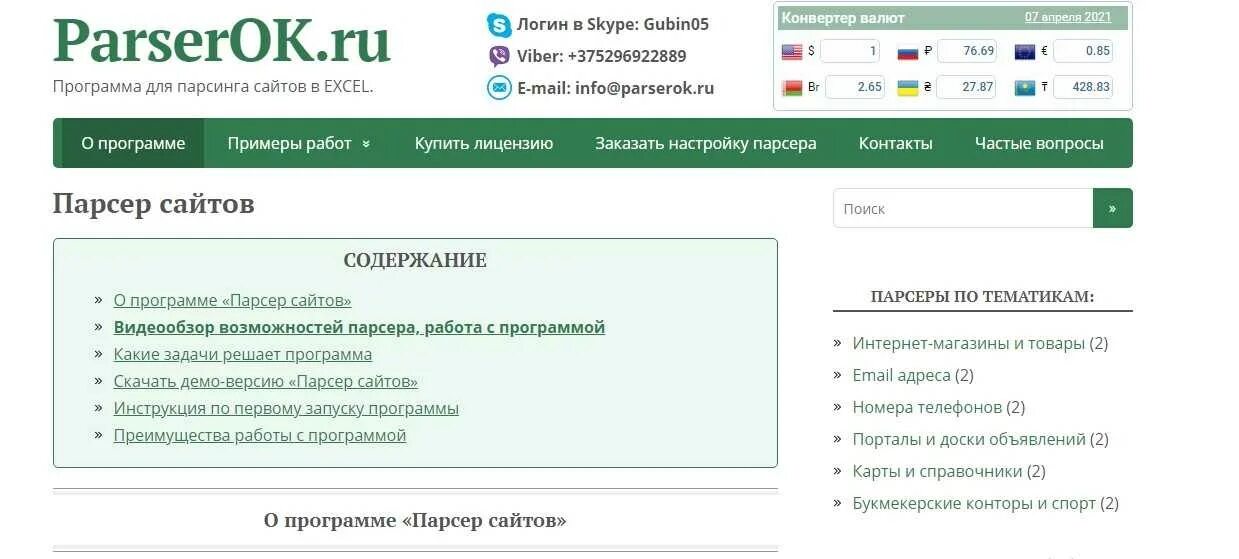Open the Частые вопросы menu item

point(1039,143)
